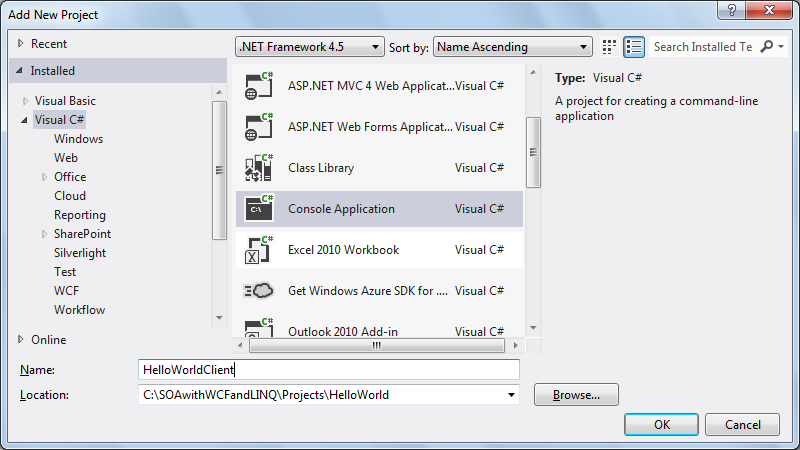This screenshot has width=800, height=450.
Task: Open the .NET Framework 4.5 version dropdown
Action: click(x=375, y=47)
